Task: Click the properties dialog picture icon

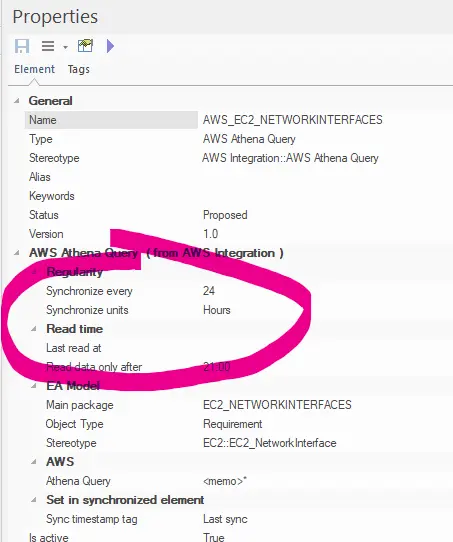Action: tap(85, 46)
